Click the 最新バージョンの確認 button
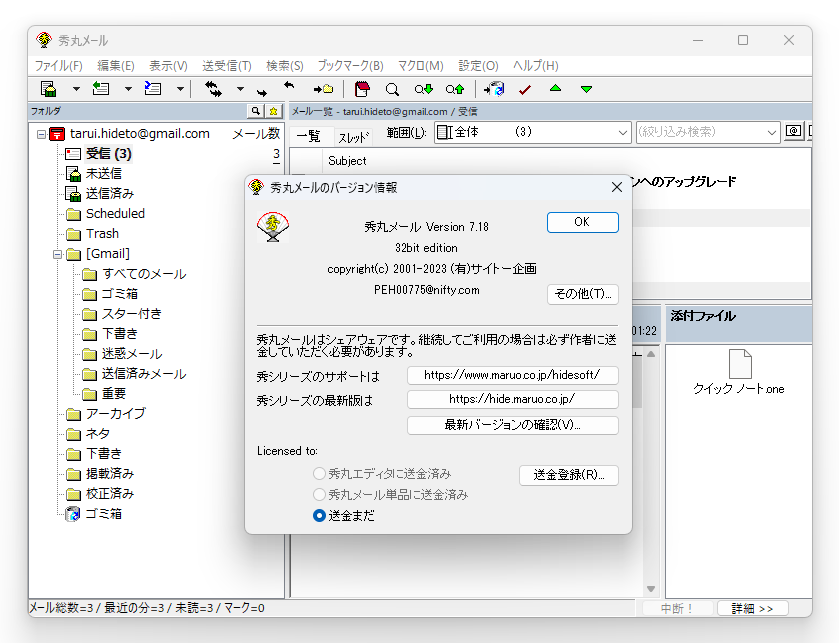This screenshot has height=643, width=839. (x=512, y=425)
